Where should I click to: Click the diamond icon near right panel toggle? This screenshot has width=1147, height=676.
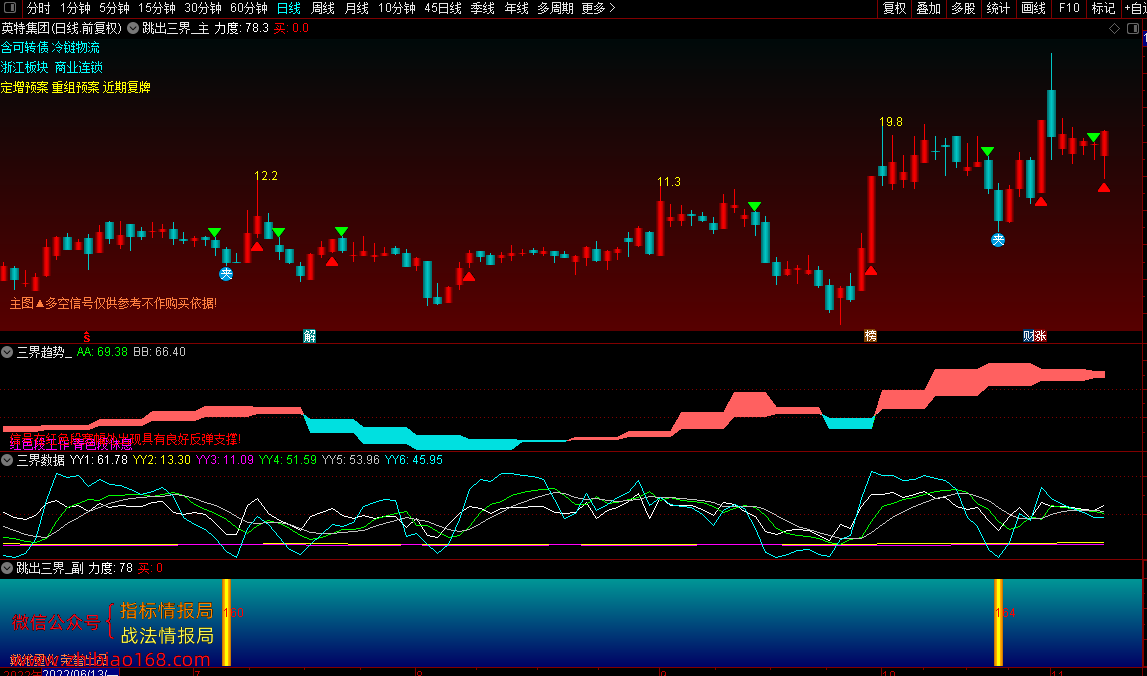[1115, 29]
